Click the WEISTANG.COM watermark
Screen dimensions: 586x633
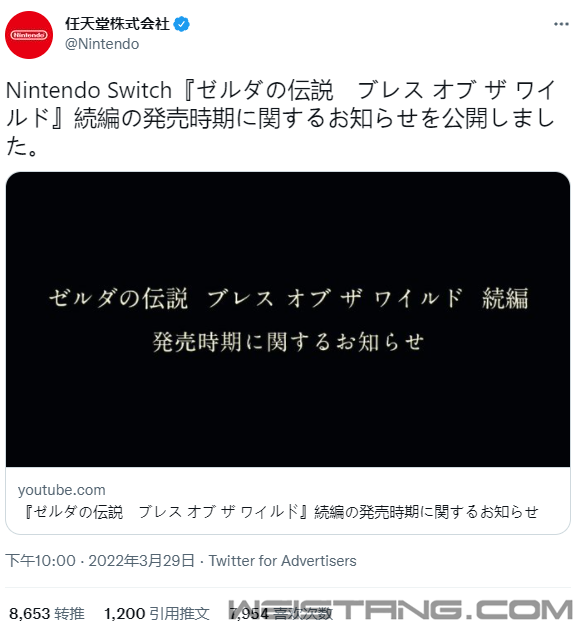(x=401, y=610)
